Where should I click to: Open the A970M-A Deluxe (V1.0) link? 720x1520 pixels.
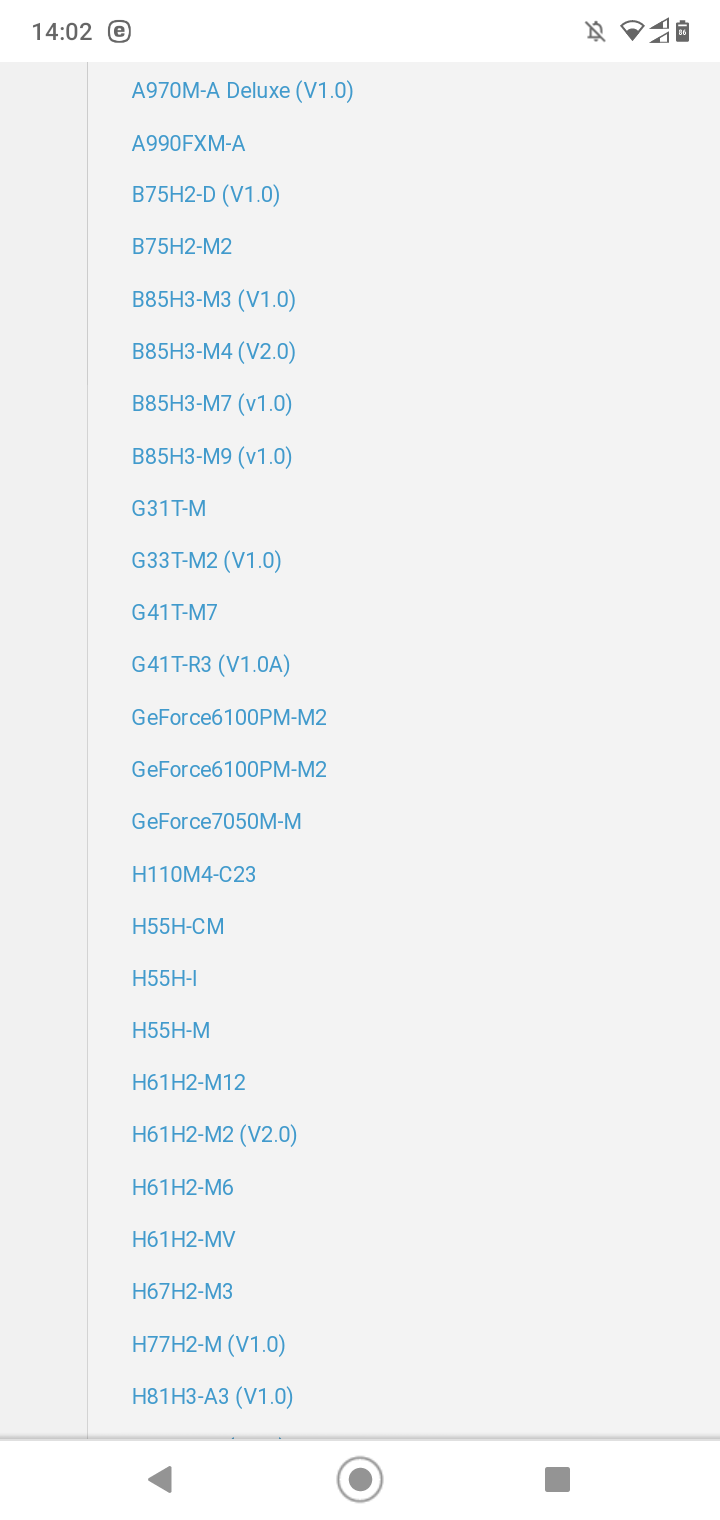point(243,91)
